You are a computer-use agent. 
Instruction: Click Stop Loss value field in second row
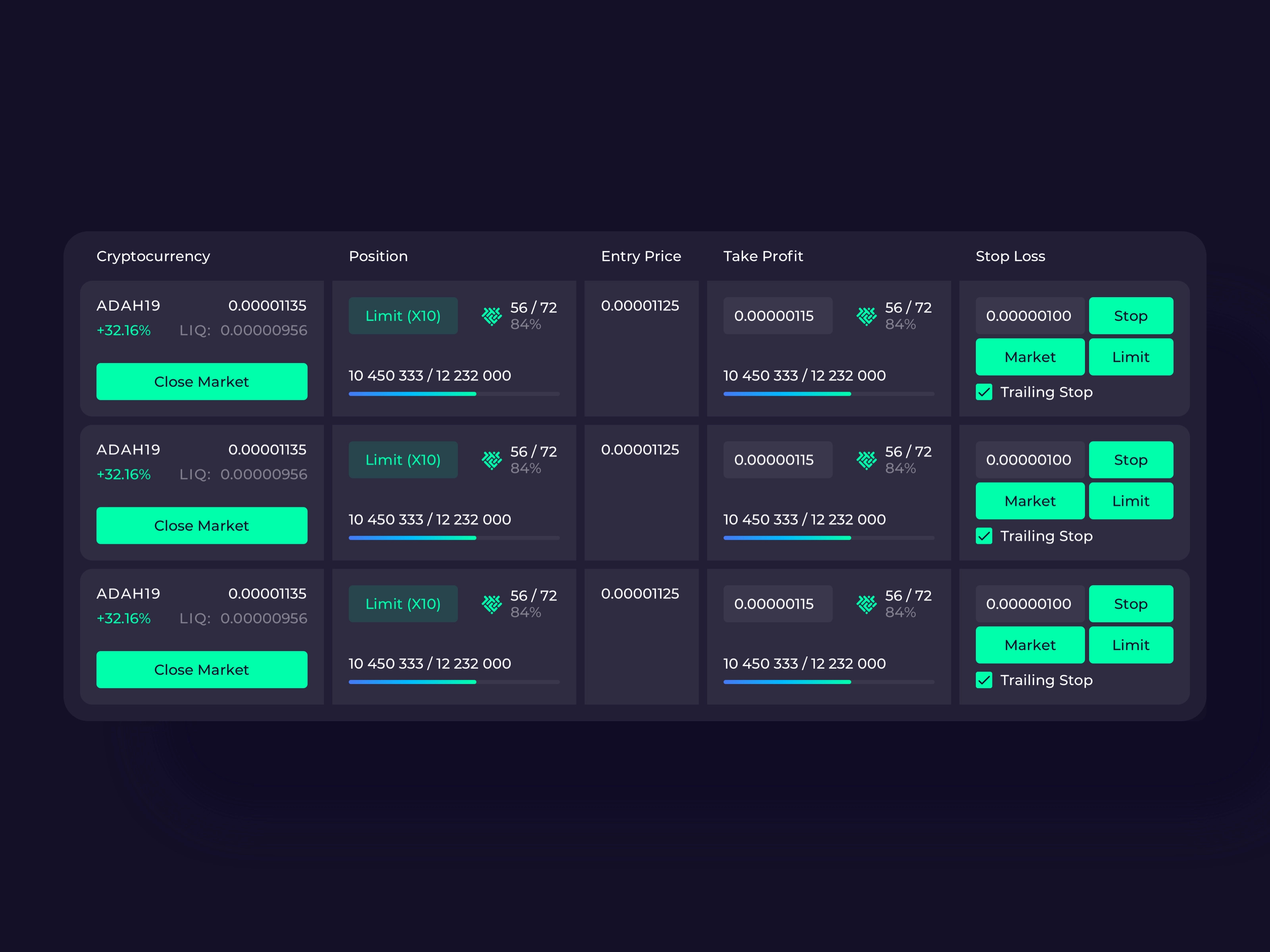click(x=1029, y=460)
